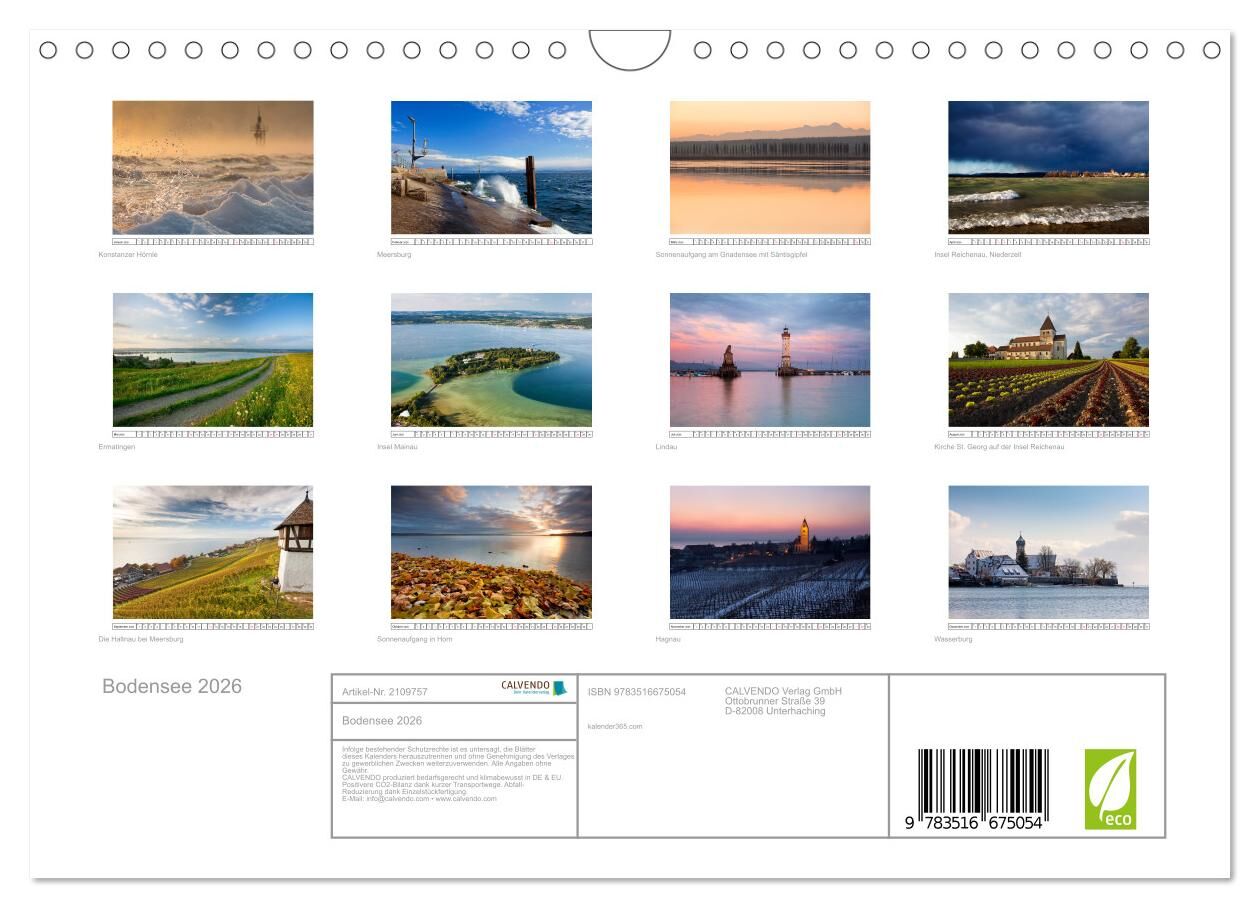Click the ISBN 9783516675054 text

point(637,692)
